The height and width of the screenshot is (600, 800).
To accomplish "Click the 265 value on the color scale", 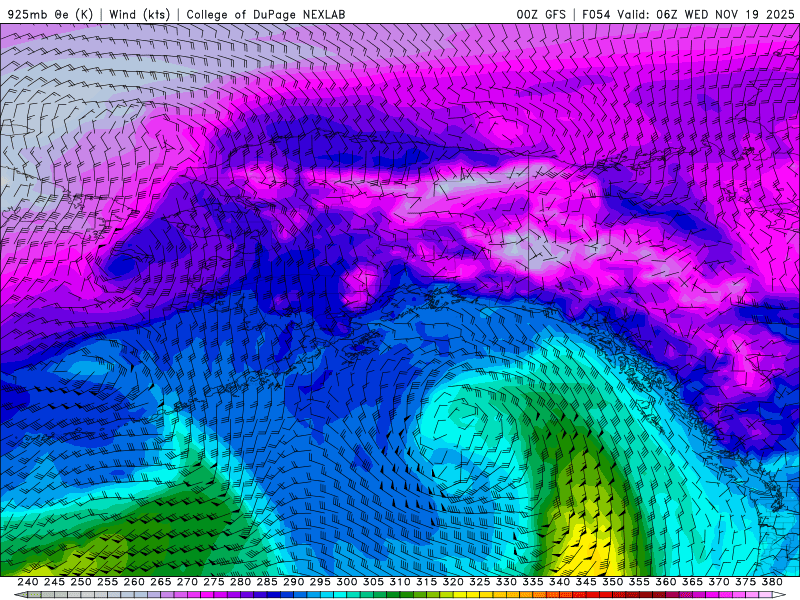I will (x=161, y=582).
